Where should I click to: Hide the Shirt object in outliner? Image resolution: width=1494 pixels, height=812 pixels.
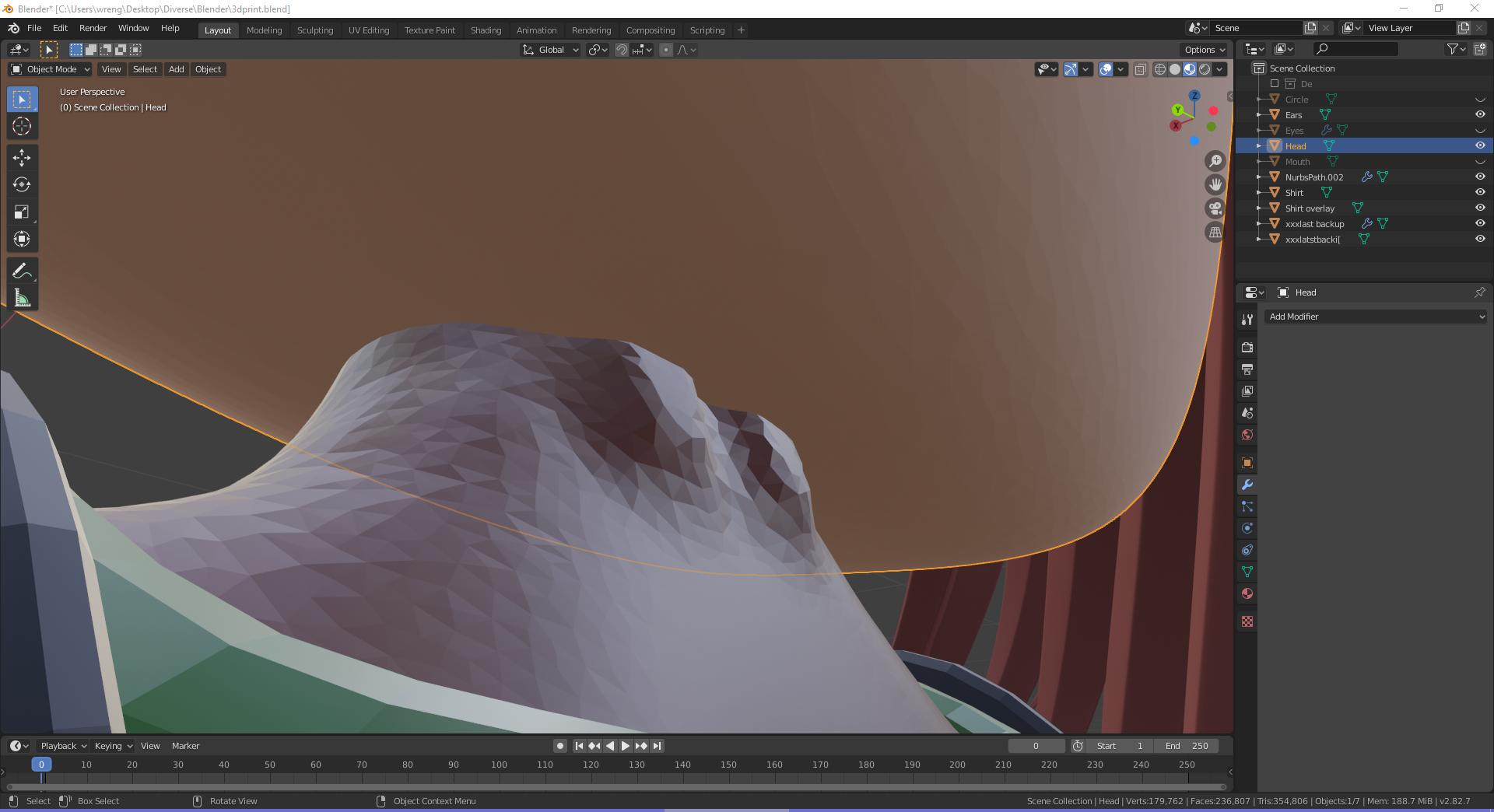click(1480, 192)
